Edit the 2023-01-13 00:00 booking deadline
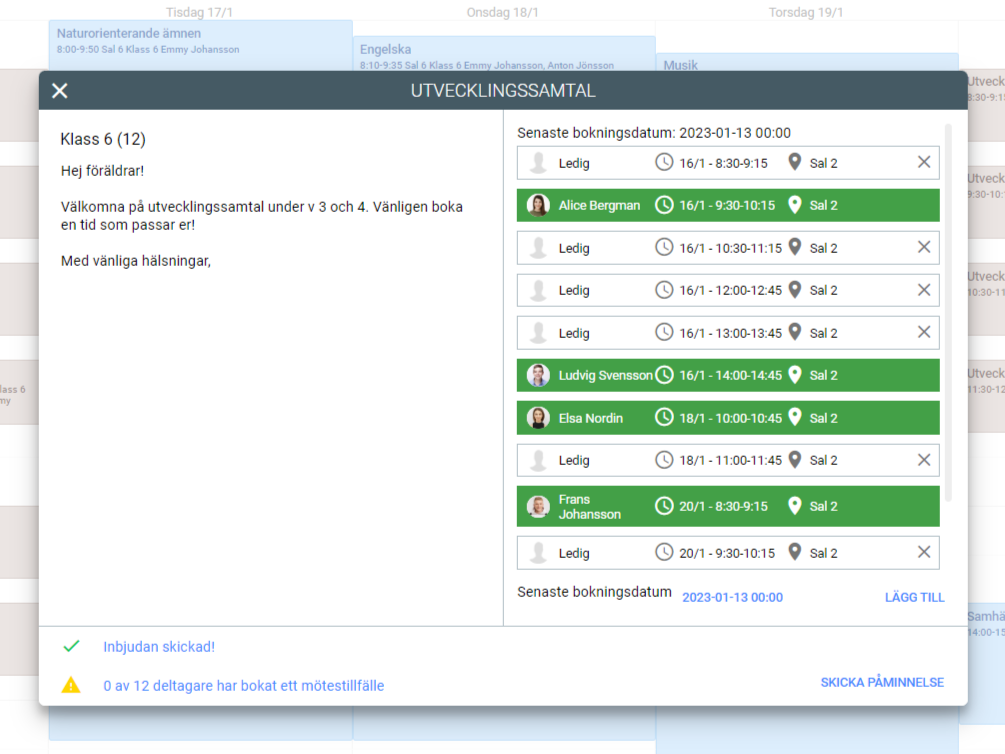The image size is (1005, 754). pos(732,597)
